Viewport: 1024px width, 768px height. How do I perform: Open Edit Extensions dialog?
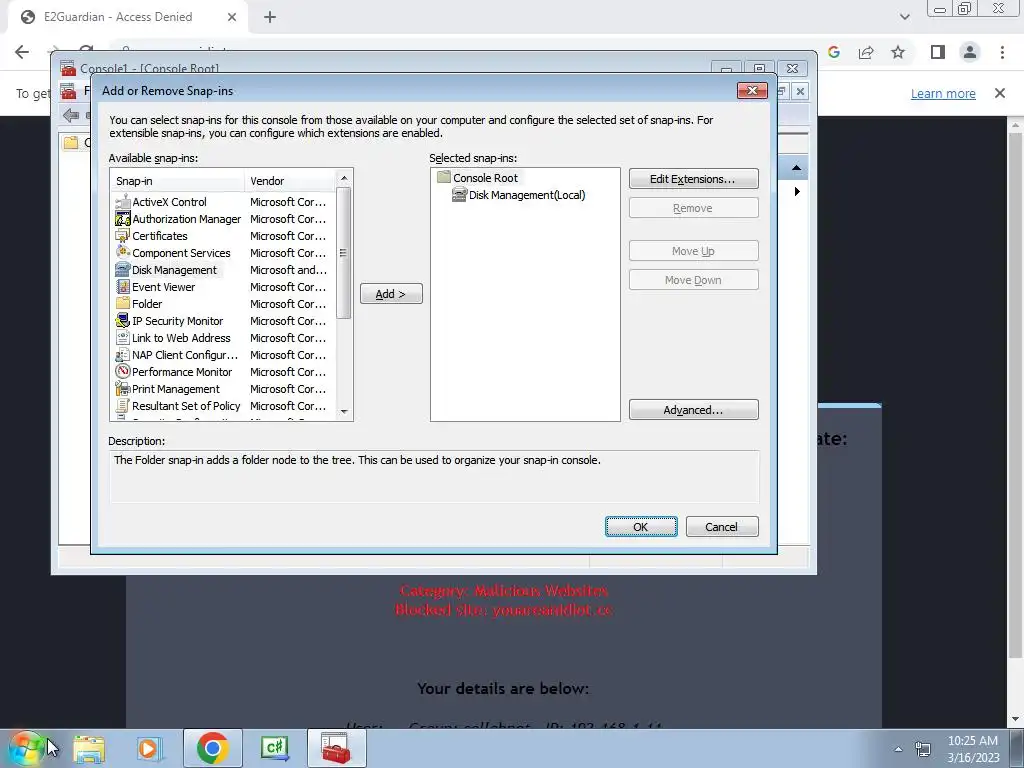pyautogui.click(x=694, y=179)
